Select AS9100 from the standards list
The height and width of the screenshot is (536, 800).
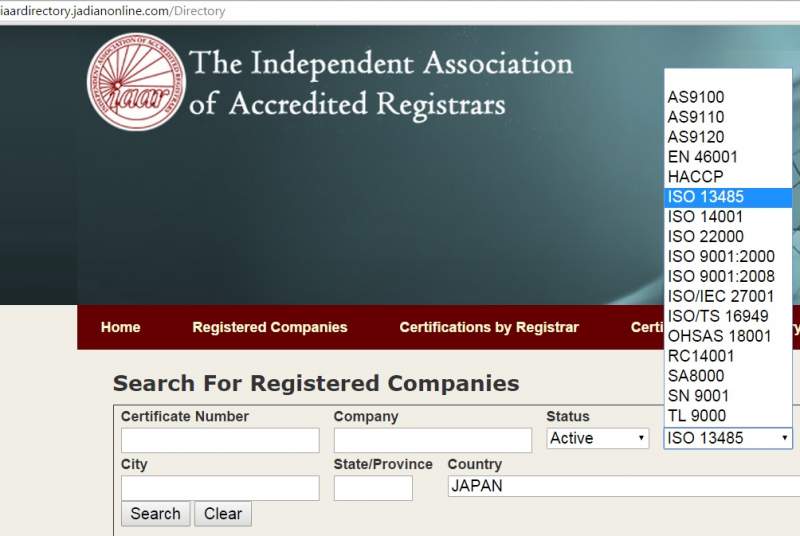(728, 97)
